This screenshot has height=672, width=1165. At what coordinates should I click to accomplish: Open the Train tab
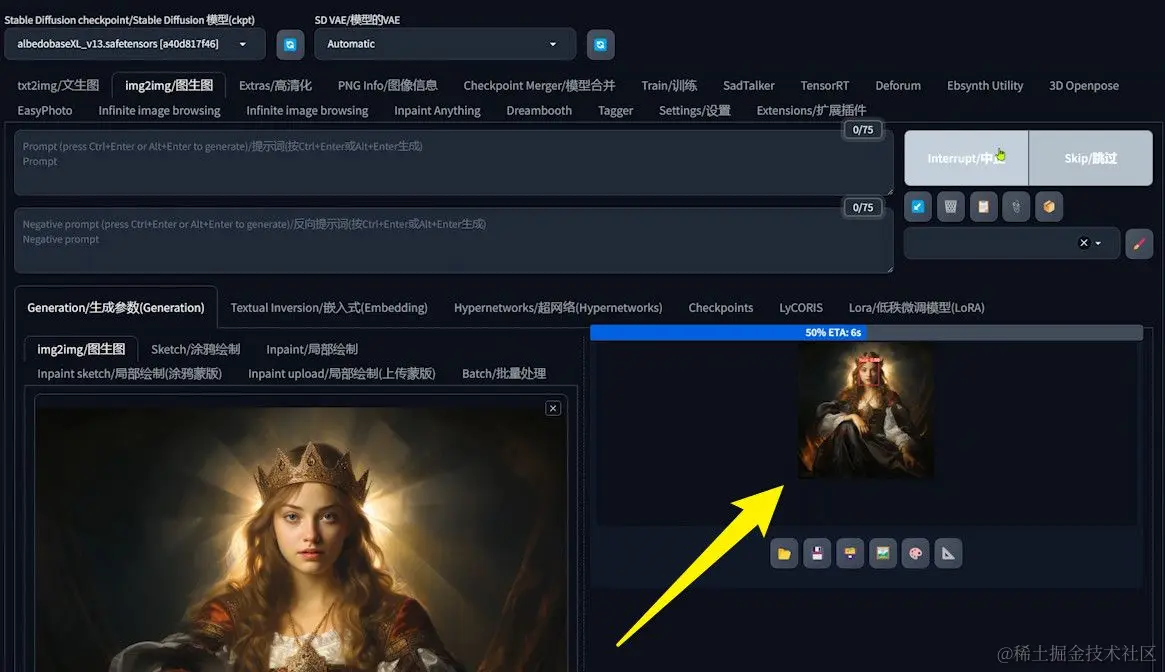click(669, 85)
